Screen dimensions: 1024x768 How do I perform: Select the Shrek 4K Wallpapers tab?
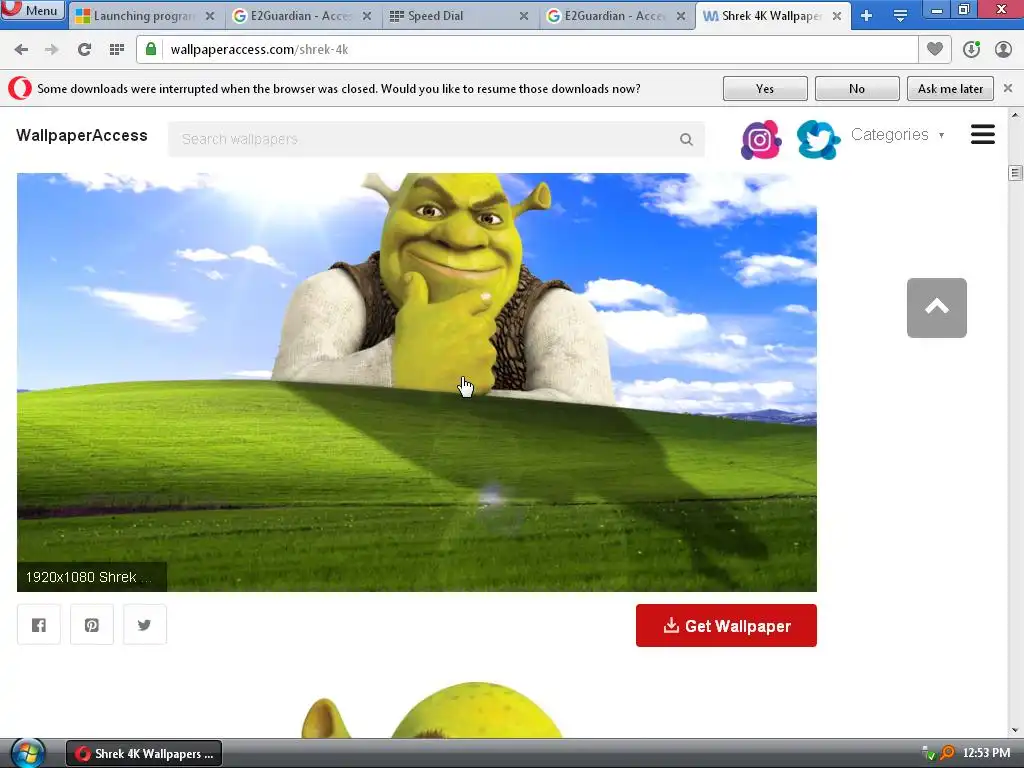772,16
